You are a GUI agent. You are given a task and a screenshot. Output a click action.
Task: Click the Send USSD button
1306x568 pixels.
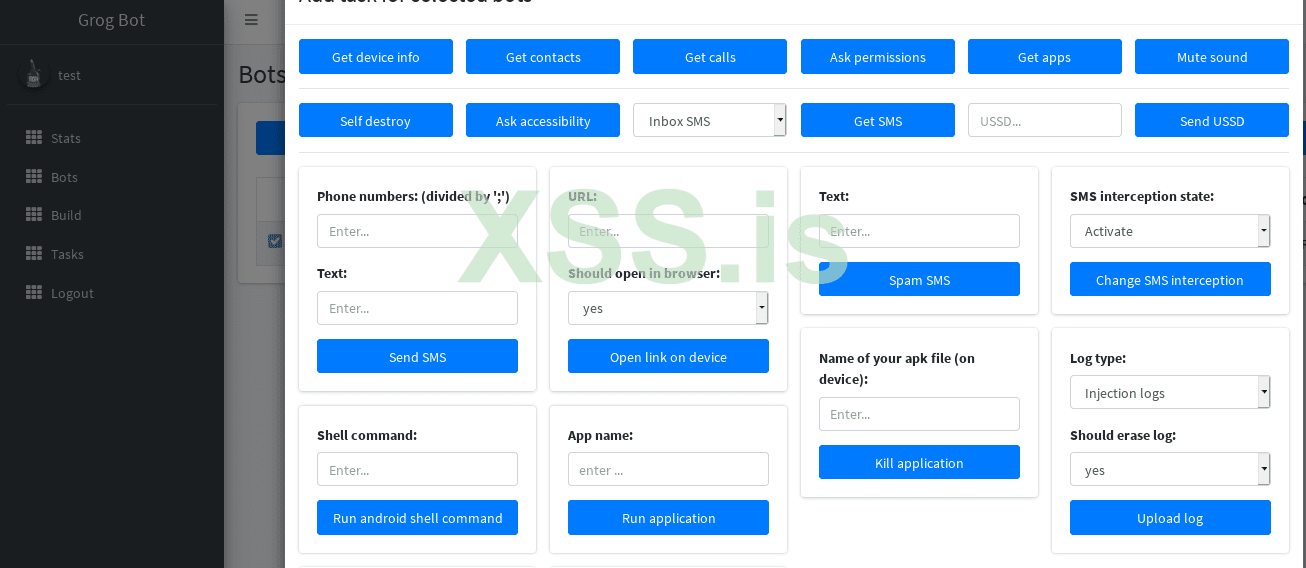1212,120
